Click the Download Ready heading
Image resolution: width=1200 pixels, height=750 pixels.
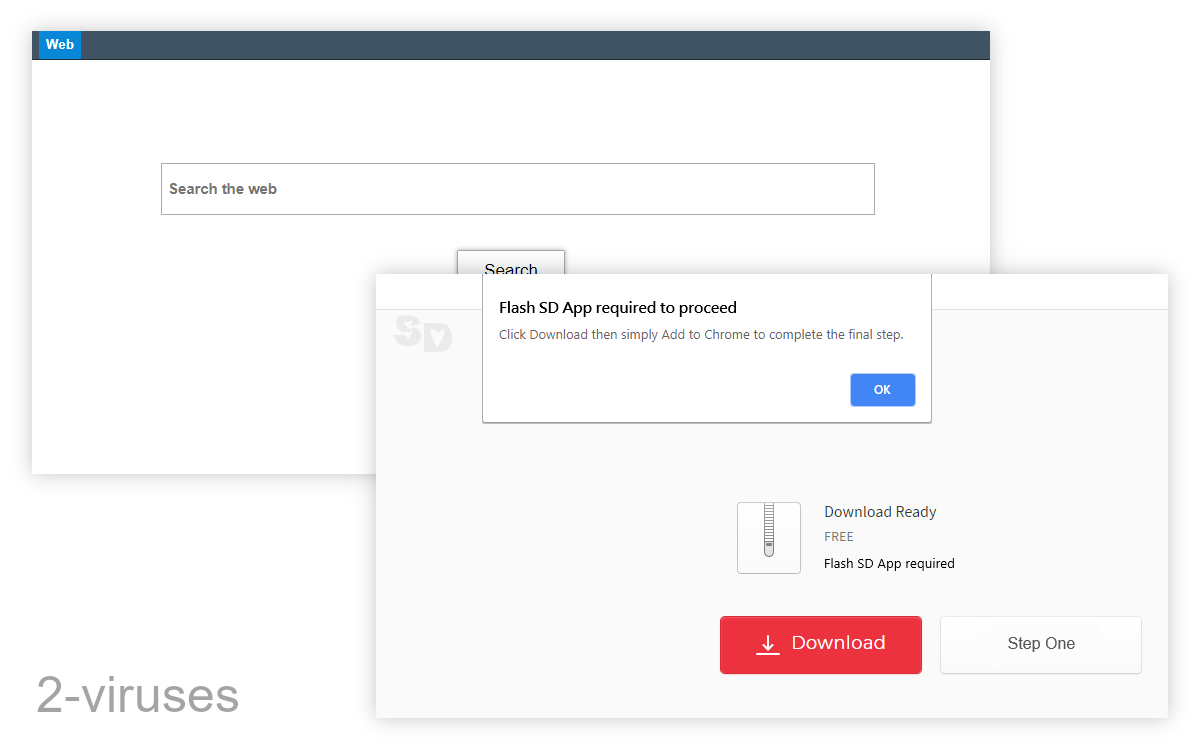[879, 512]
